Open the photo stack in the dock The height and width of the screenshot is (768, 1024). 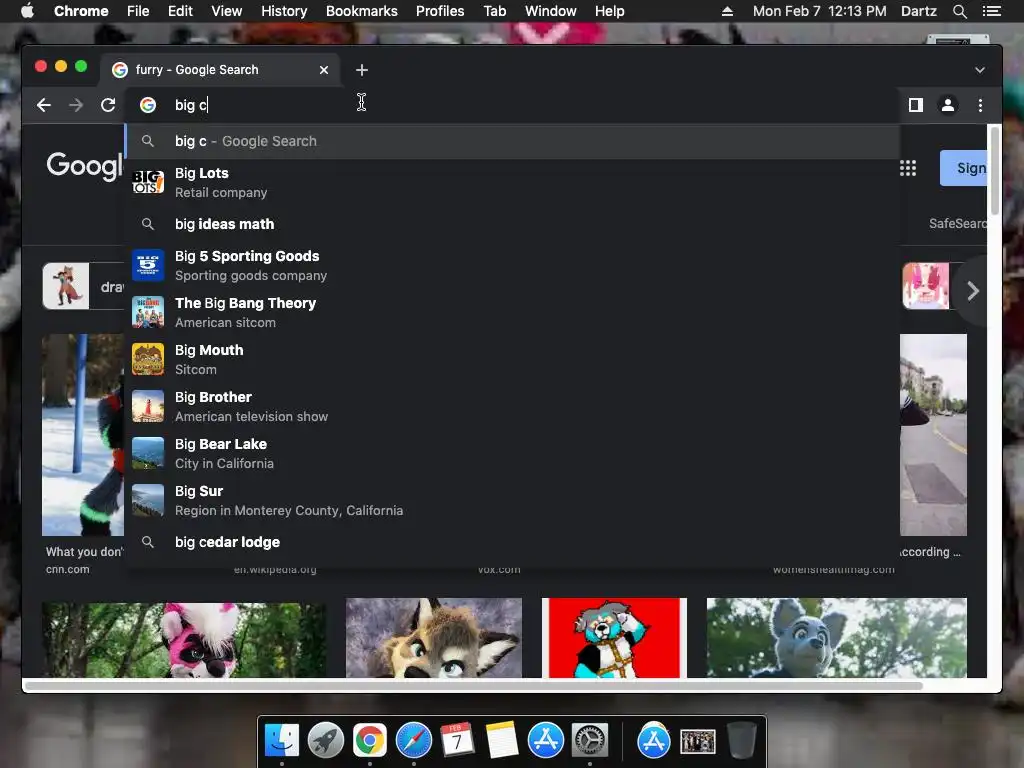pos(697,741)
